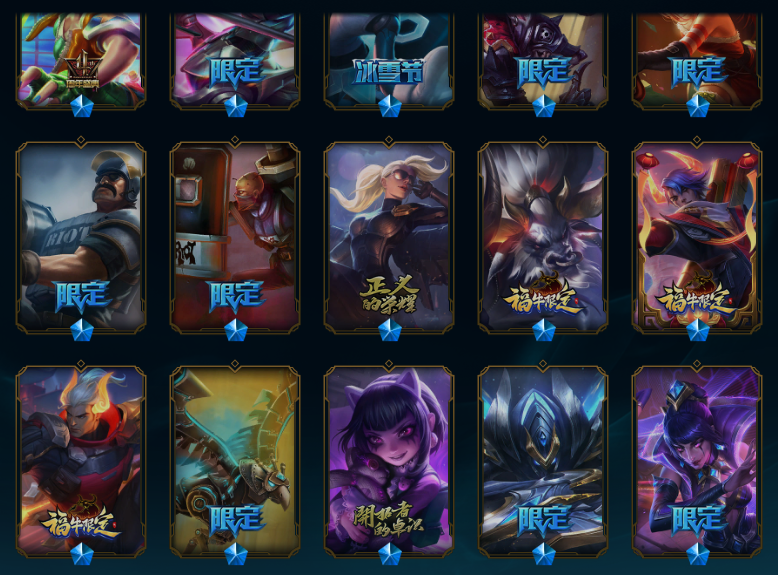Select the purple goth girl with teddy bear card
The width and height of the screenshot is (778, 575).
coord(389,461)
